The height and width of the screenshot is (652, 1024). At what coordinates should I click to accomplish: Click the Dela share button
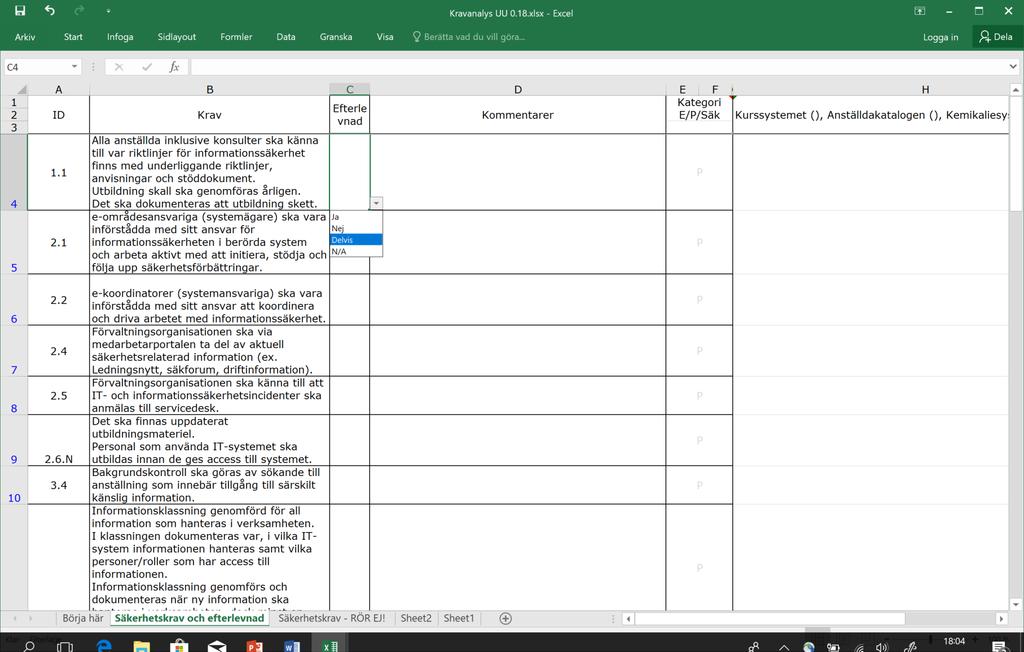(996, 37)
